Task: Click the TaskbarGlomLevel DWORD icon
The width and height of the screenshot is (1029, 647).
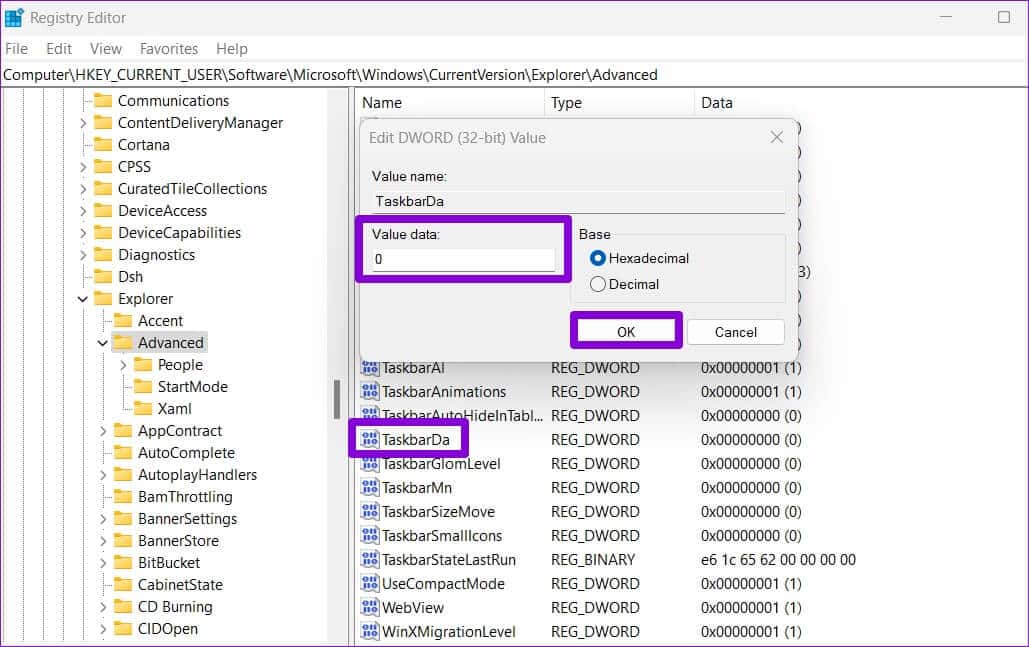Action: [x=370, y=464]
